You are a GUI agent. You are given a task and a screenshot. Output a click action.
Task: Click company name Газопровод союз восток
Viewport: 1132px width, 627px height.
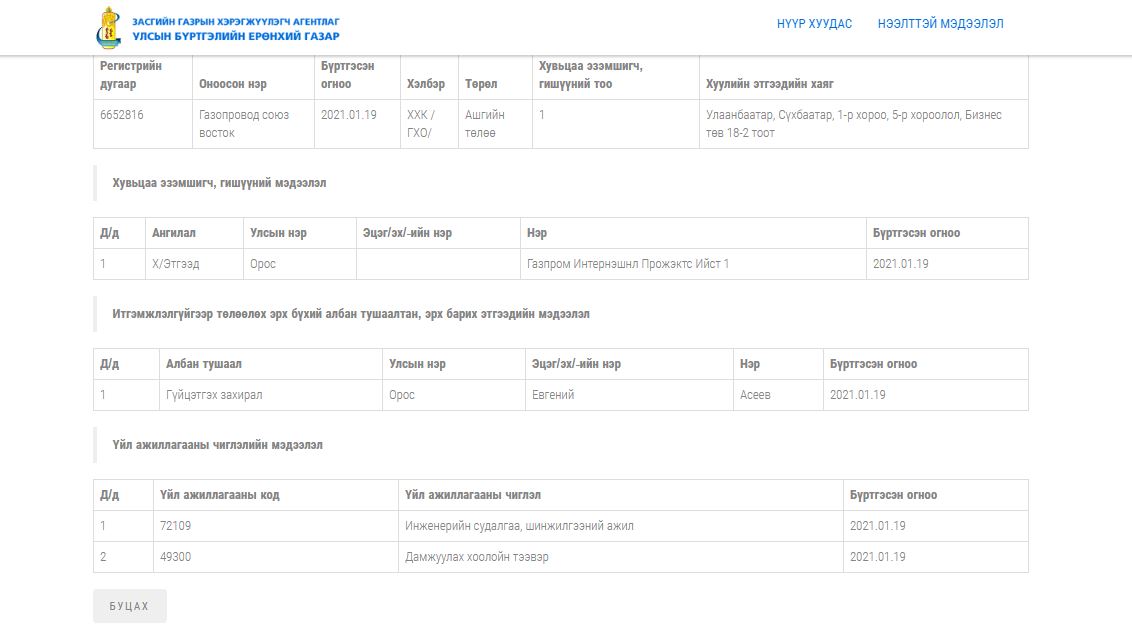[x=244, y=124]
